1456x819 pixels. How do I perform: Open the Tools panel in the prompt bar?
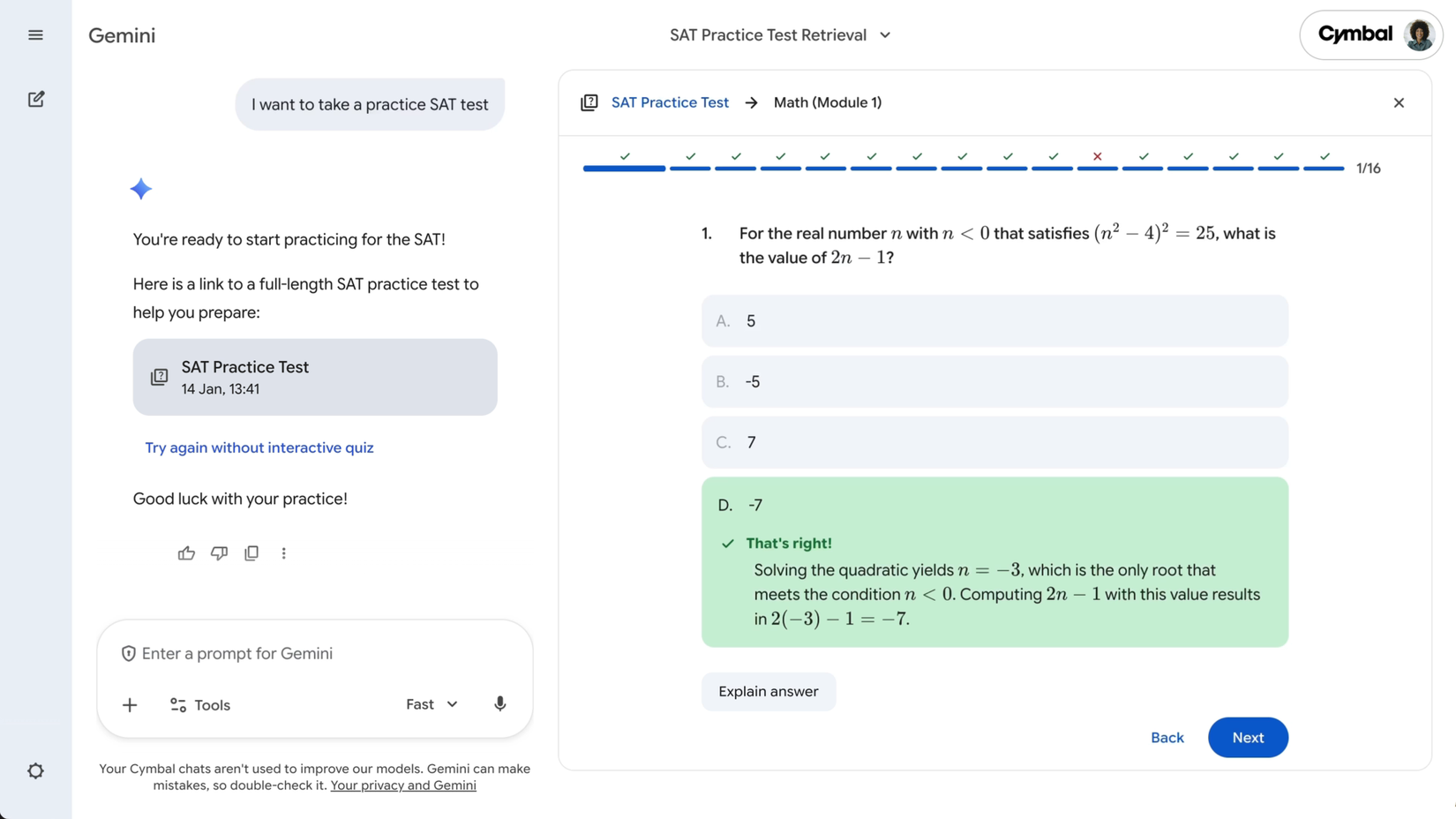(199, 704)
